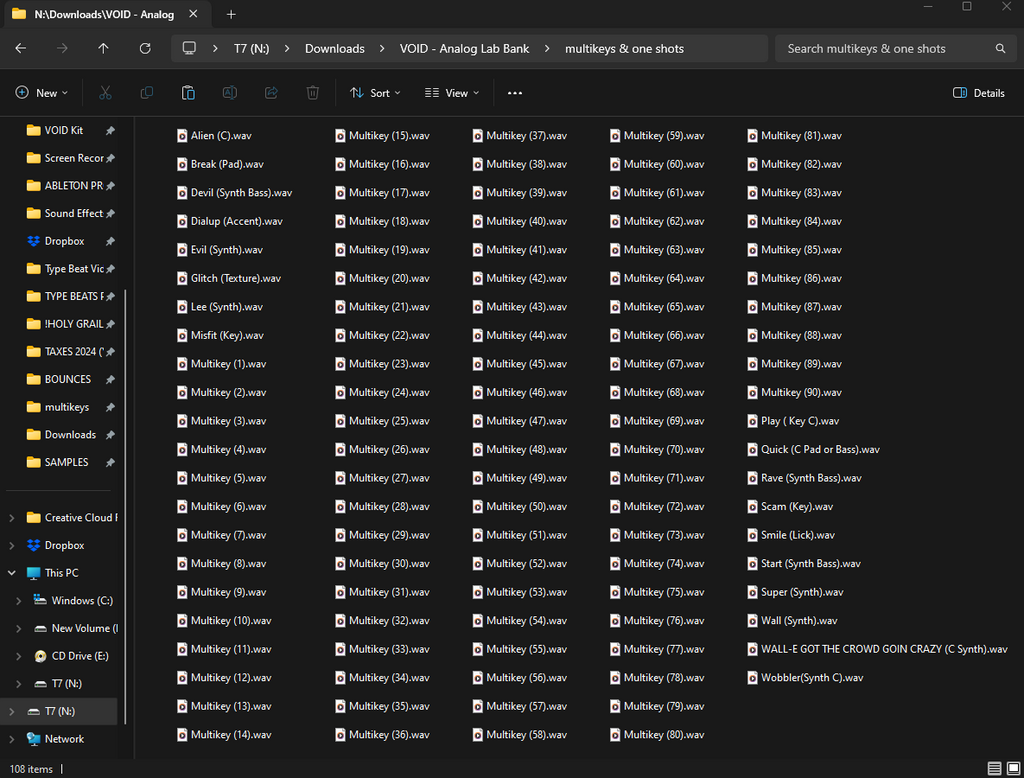Go up one folder level
The width and height of the screenshot is (1024, 778).
103,48
